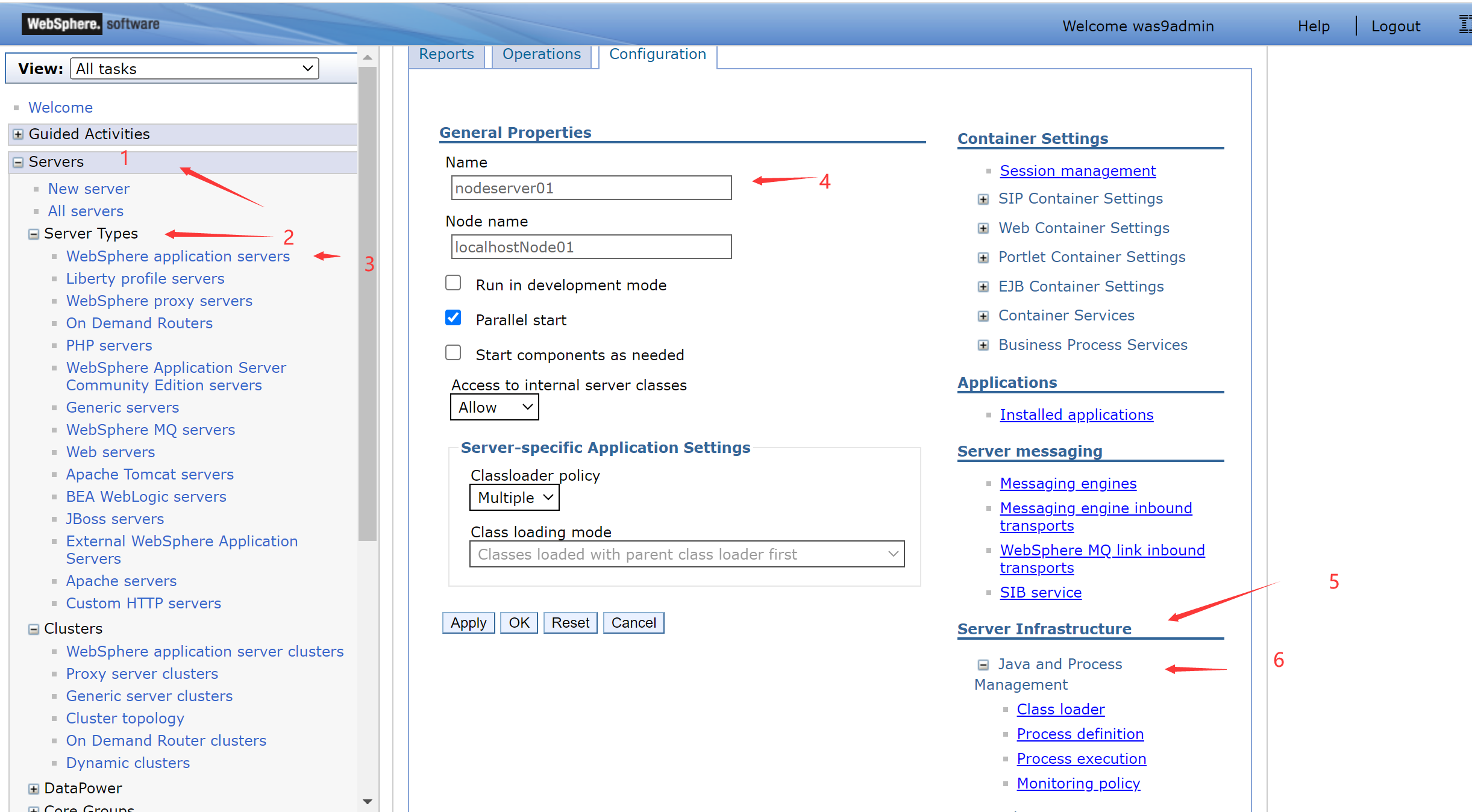The image size is (1472, 812).
Task: Open WebSphere application servers
Action: click(x=178, y=257)
